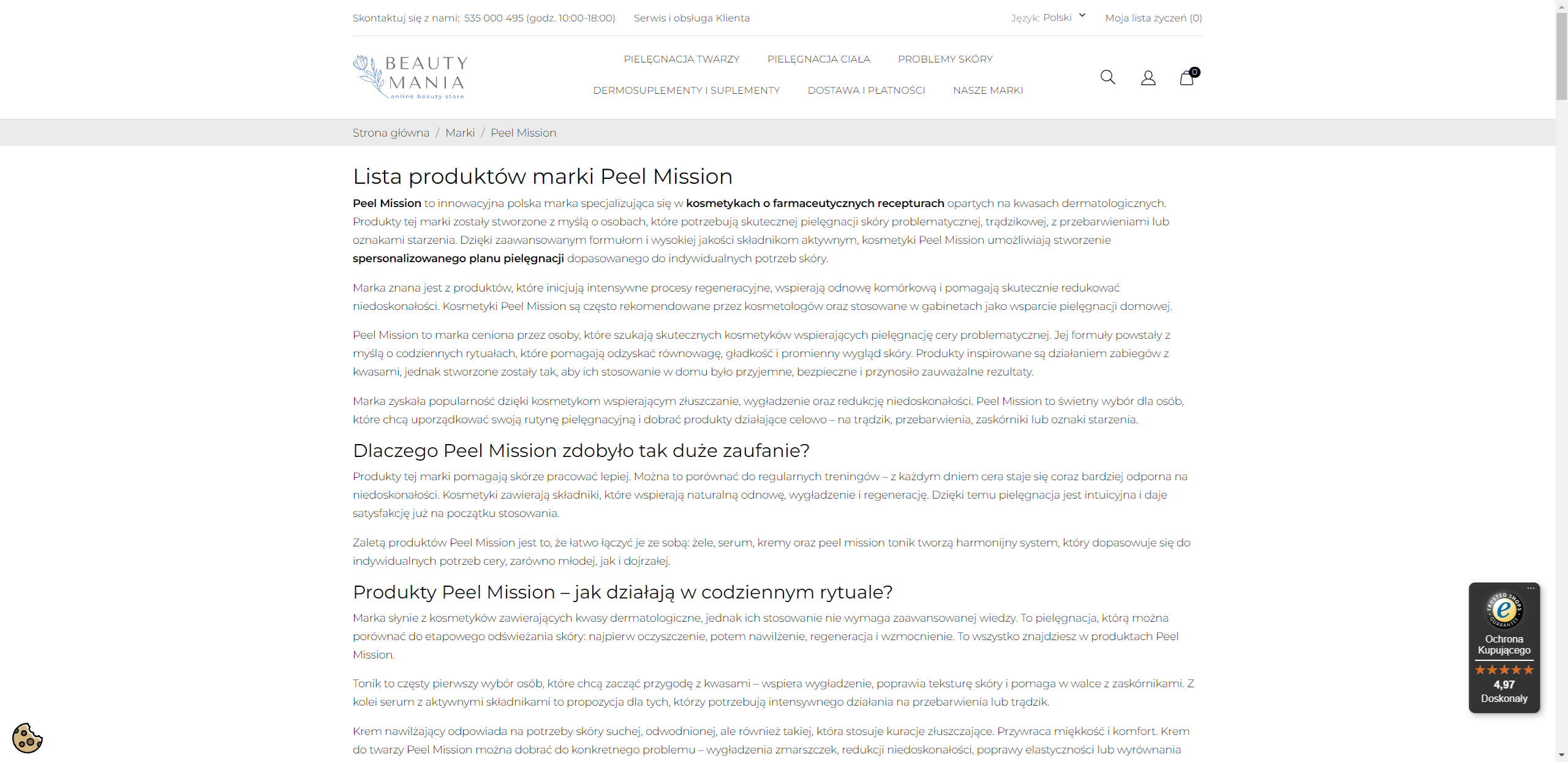The image size is (1568, 762).
Task: Open the shopping cart
Action: click(1188, 77)
